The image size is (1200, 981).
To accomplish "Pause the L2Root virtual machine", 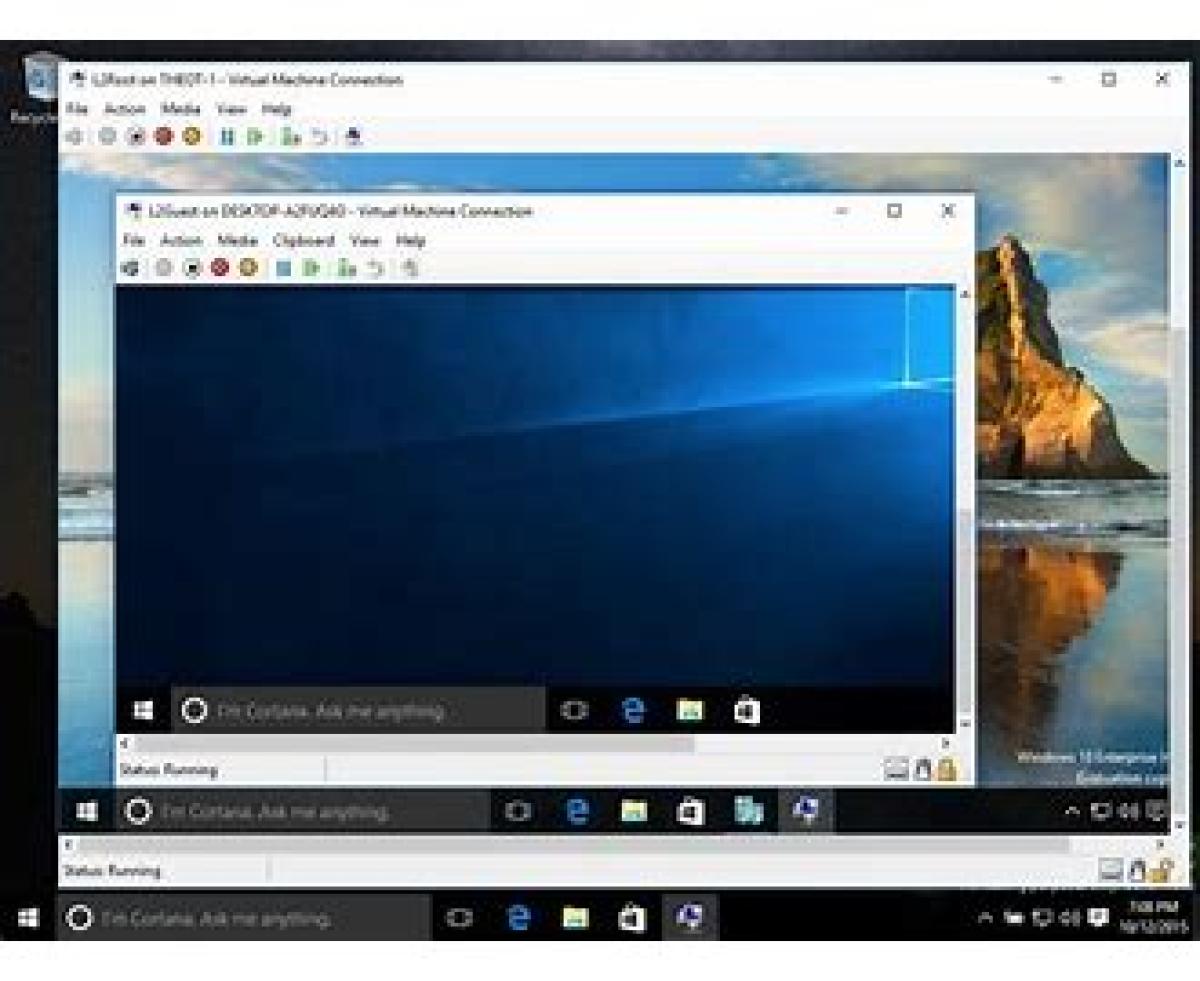I will click(x=227, y=137).
